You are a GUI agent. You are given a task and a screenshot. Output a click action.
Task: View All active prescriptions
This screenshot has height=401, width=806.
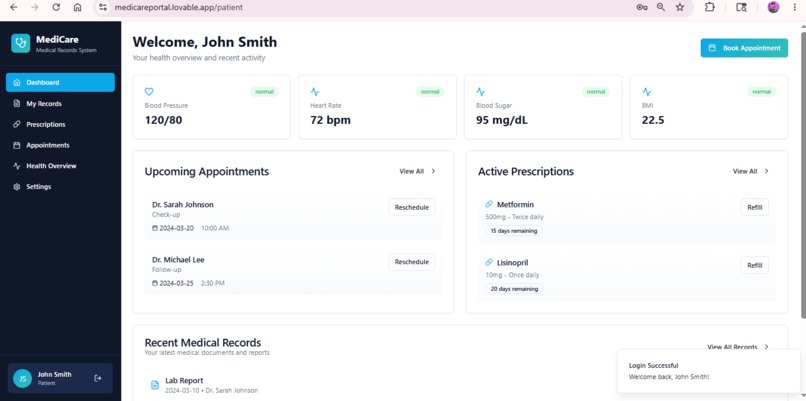click(x=751, y=171)
